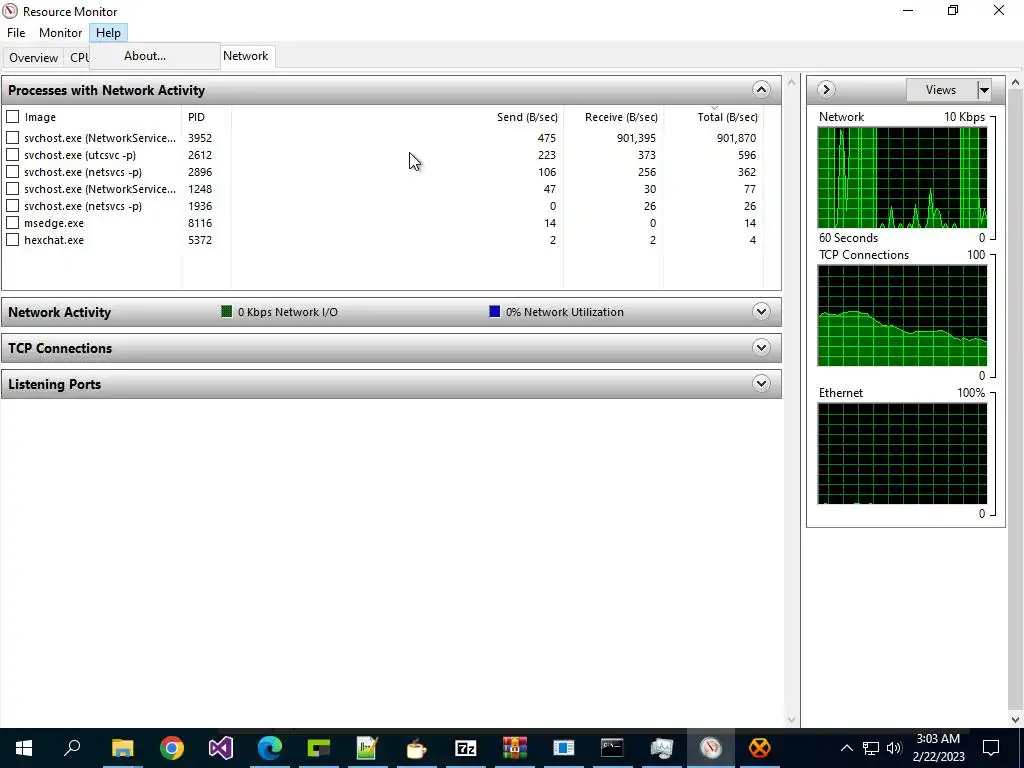1024x768 pixels.
Task: Check the select-all Image header checkbox
Action: click(12, 117)
